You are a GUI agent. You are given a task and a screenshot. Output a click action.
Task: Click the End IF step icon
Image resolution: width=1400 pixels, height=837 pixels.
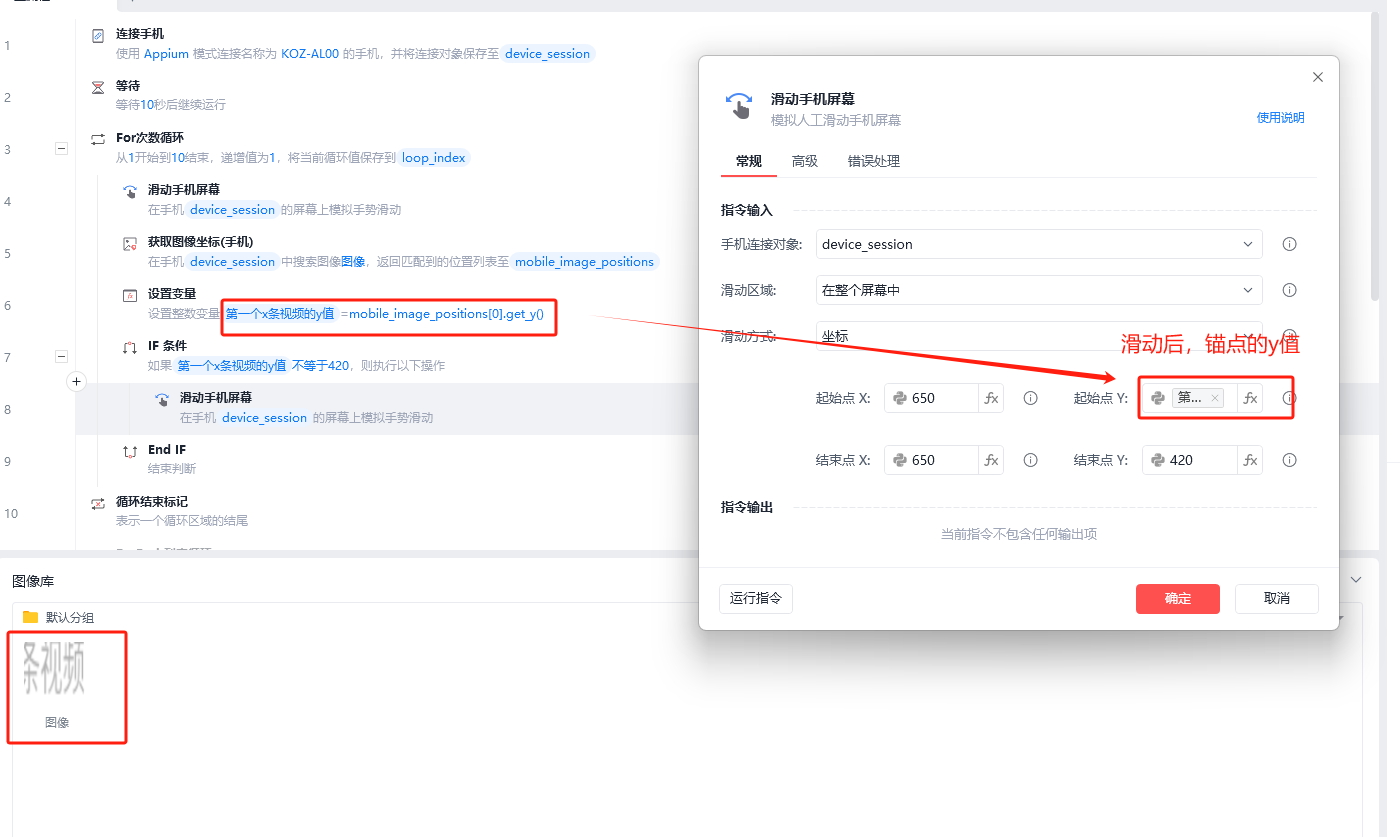[x=130, y=451]
